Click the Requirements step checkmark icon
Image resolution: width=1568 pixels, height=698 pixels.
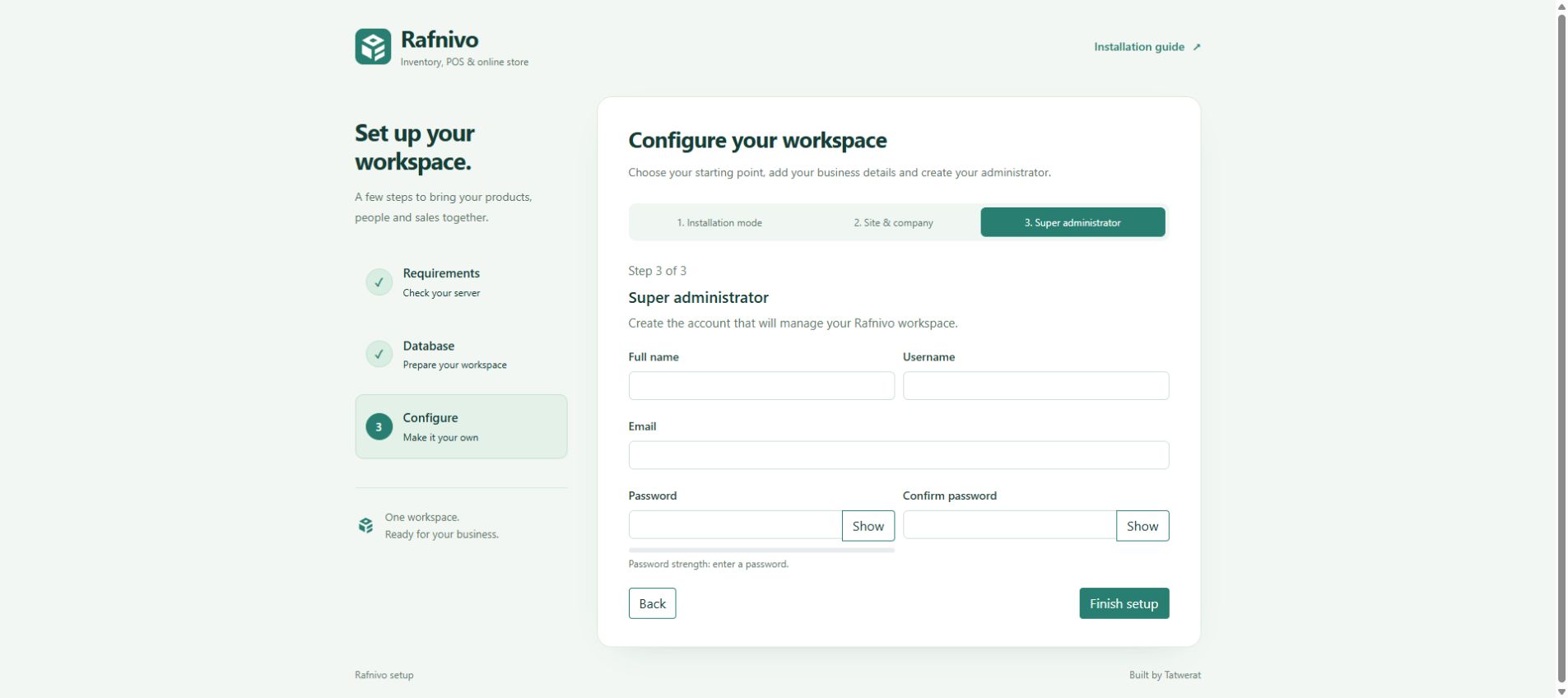(379, 282)
